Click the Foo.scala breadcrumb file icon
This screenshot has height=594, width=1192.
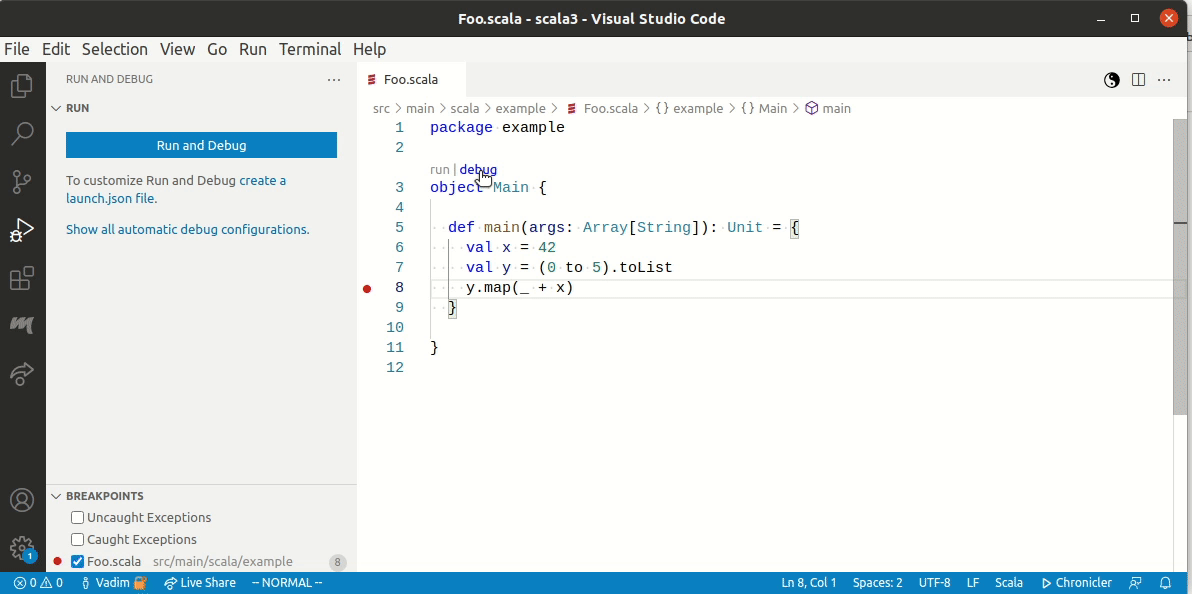coord(571,109)
